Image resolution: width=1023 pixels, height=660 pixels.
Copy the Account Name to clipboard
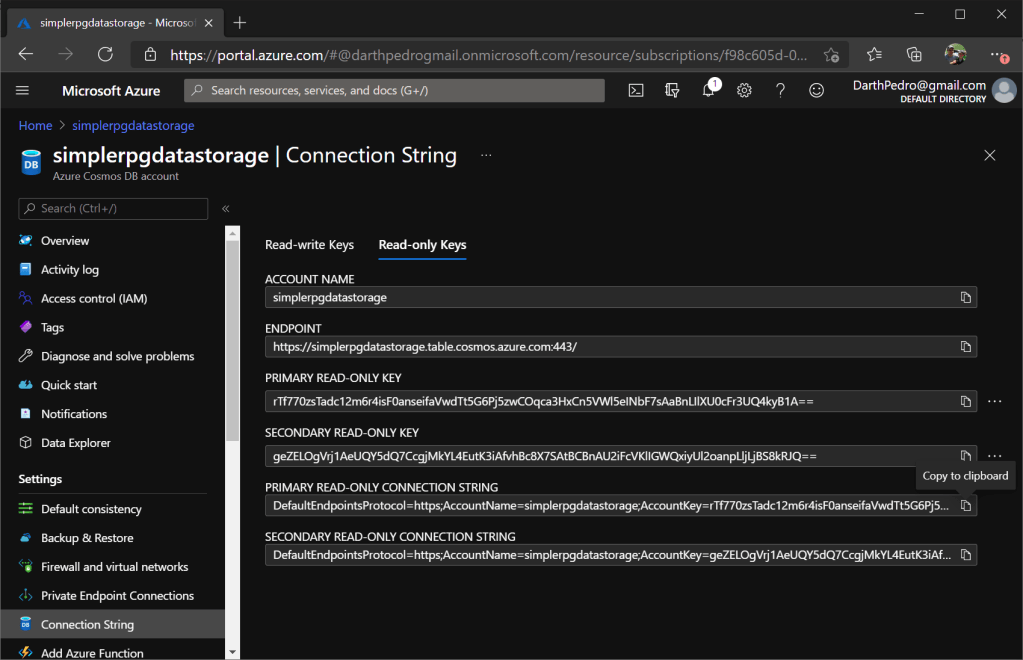[x=966, y=298]
